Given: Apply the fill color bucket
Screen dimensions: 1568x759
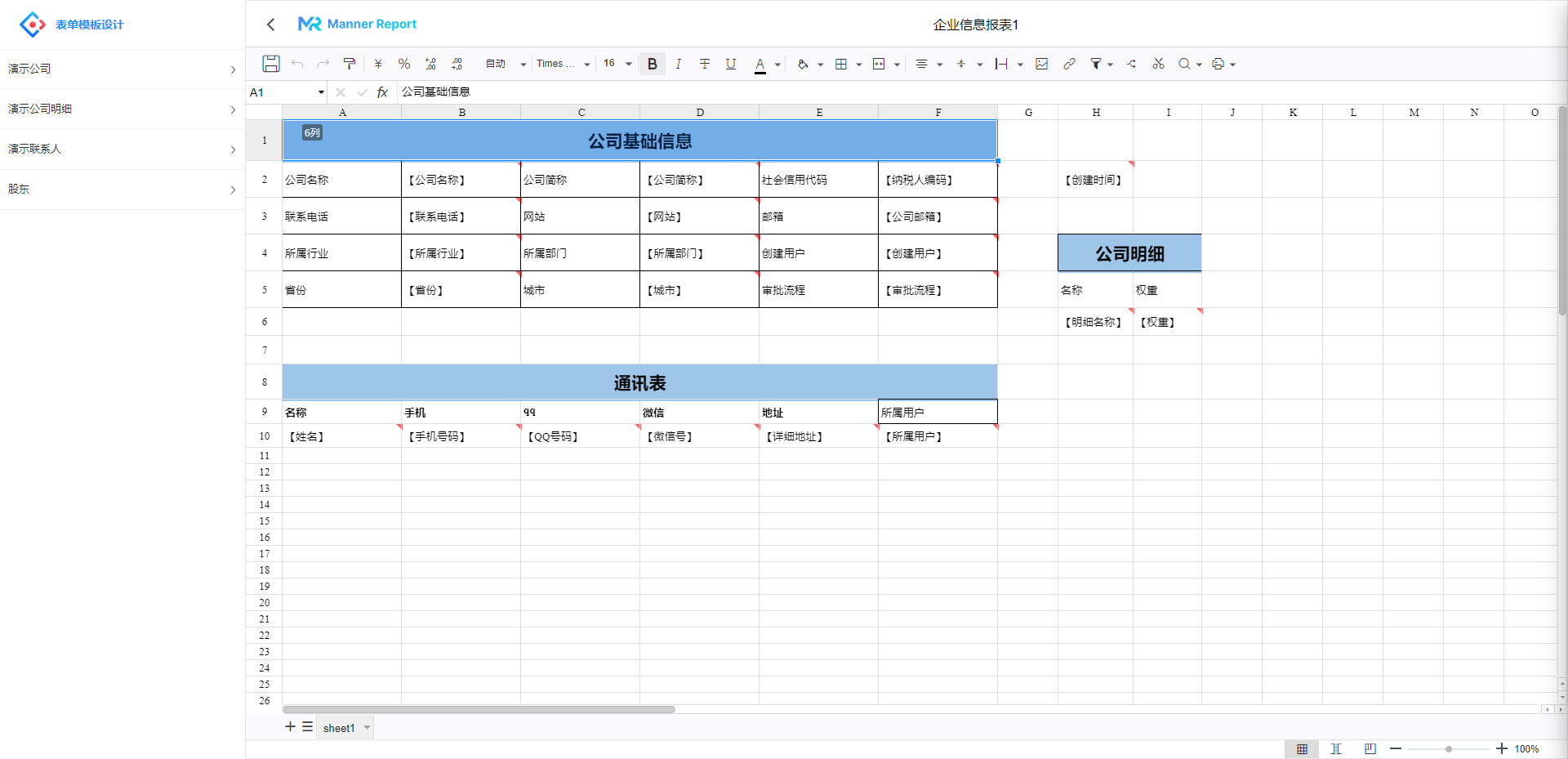Looking at the screenshot, I should tap(803, 64).
